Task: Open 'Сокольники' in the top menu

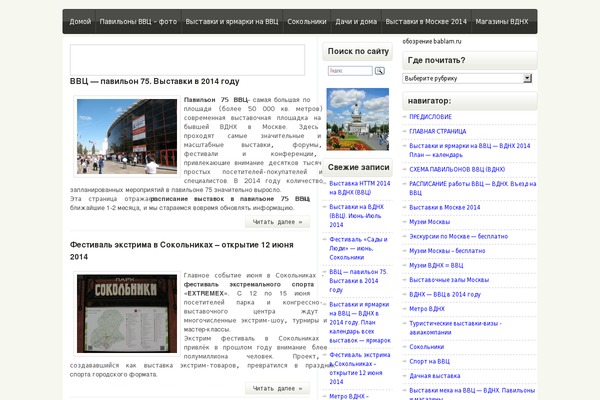Action: tap(307, 21)
